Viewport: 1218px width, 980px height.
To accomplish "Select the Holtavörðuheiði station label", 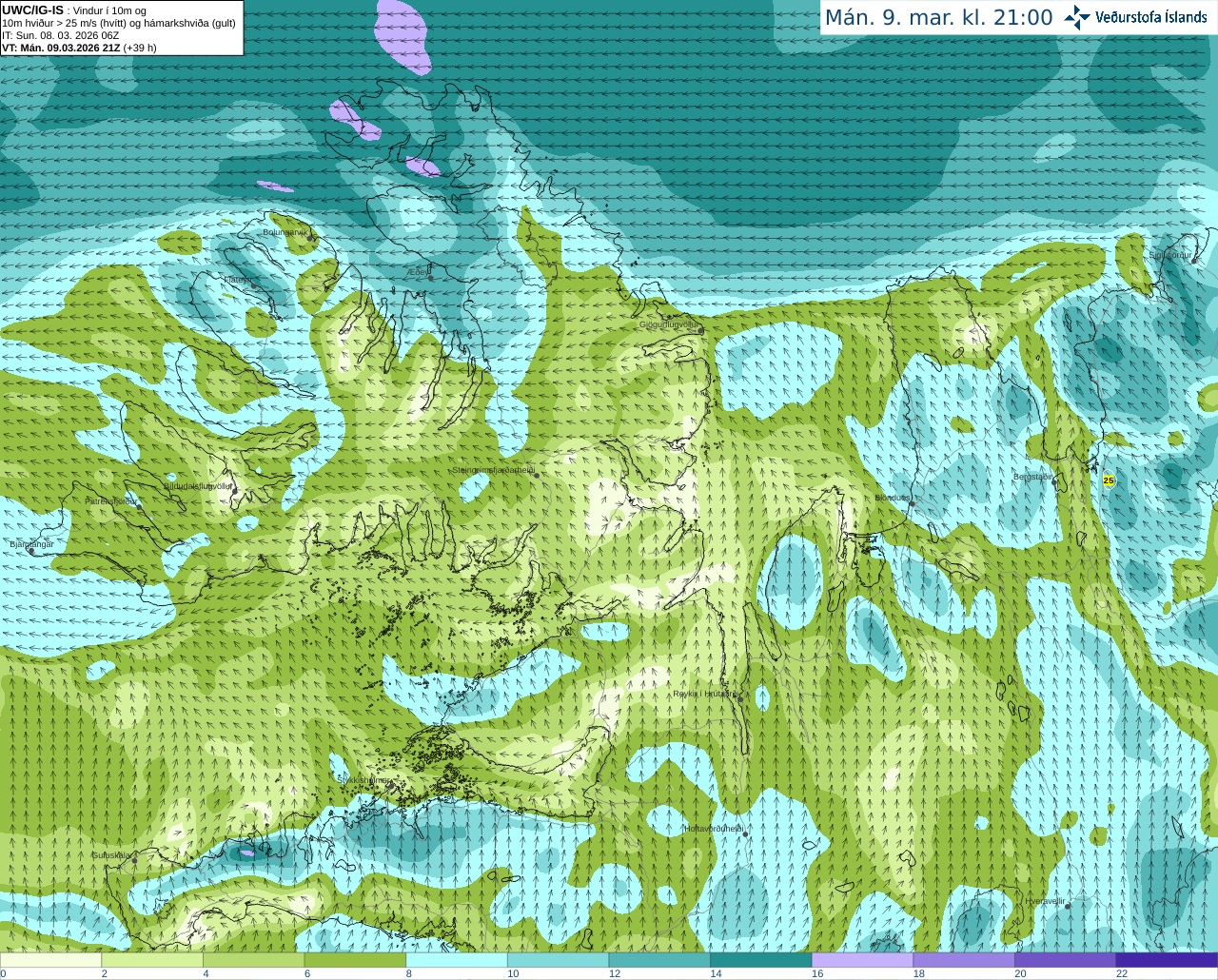I will click(x=714, y=829).
